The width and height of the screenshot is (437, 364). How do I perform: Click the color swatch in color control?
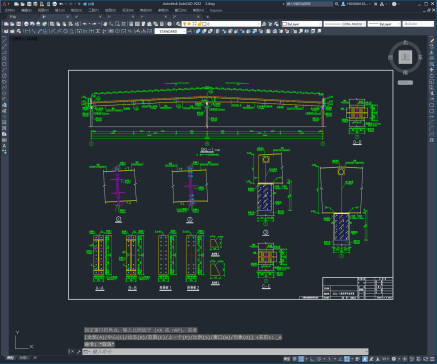pos(285,24)
